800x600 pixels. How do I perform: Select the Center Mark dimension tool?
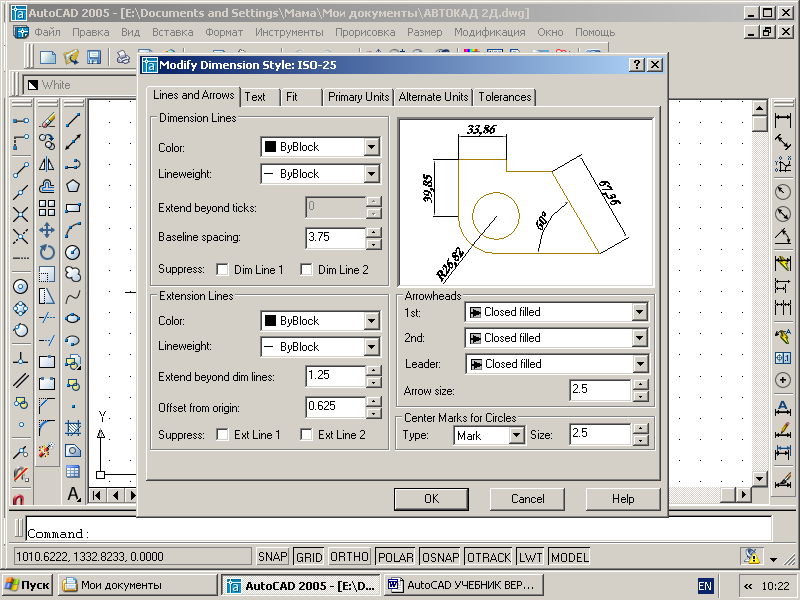783,380
